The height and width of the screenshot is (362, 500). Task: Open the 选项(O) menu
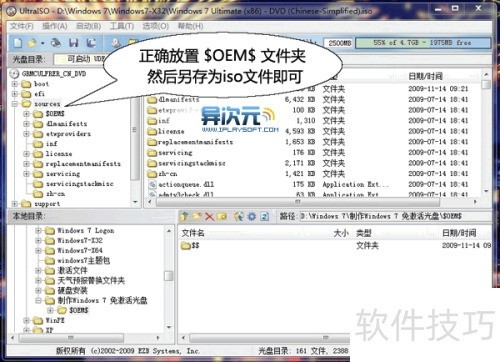156,26
